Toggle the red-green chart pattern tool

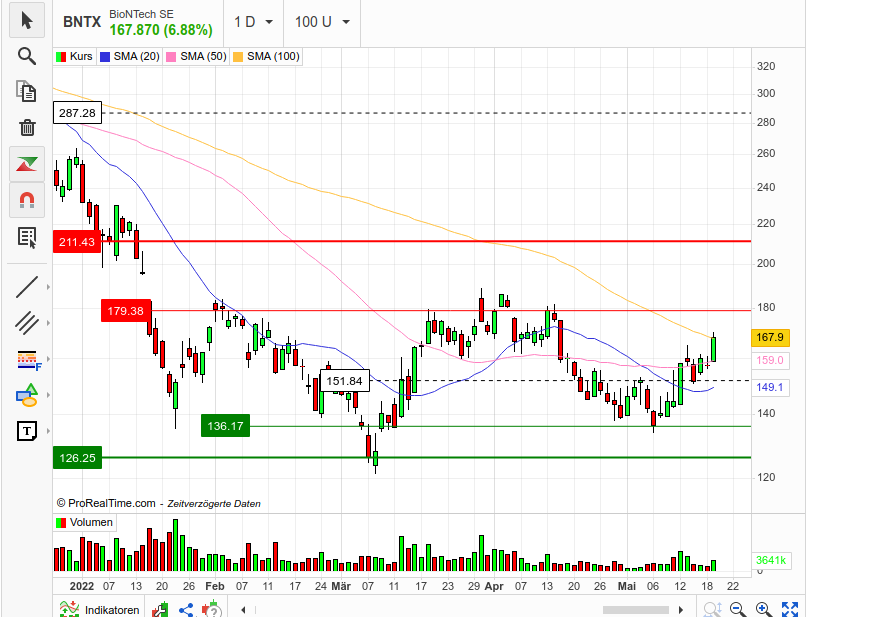click(x=27, y=164)
